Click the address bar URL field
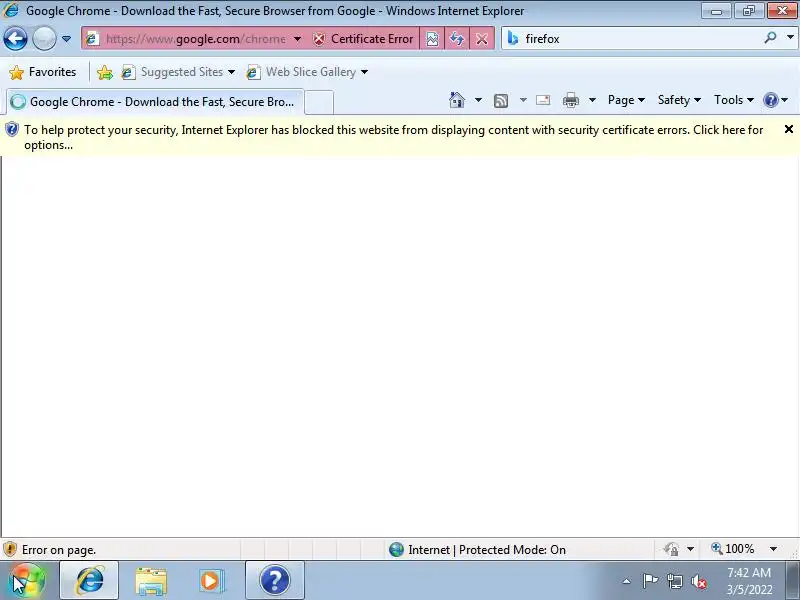 [195, 39]
